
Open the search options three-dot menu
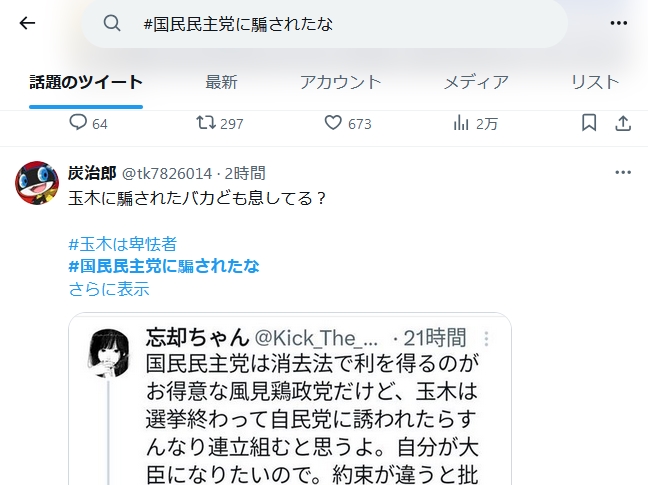(x=619, y=23)
